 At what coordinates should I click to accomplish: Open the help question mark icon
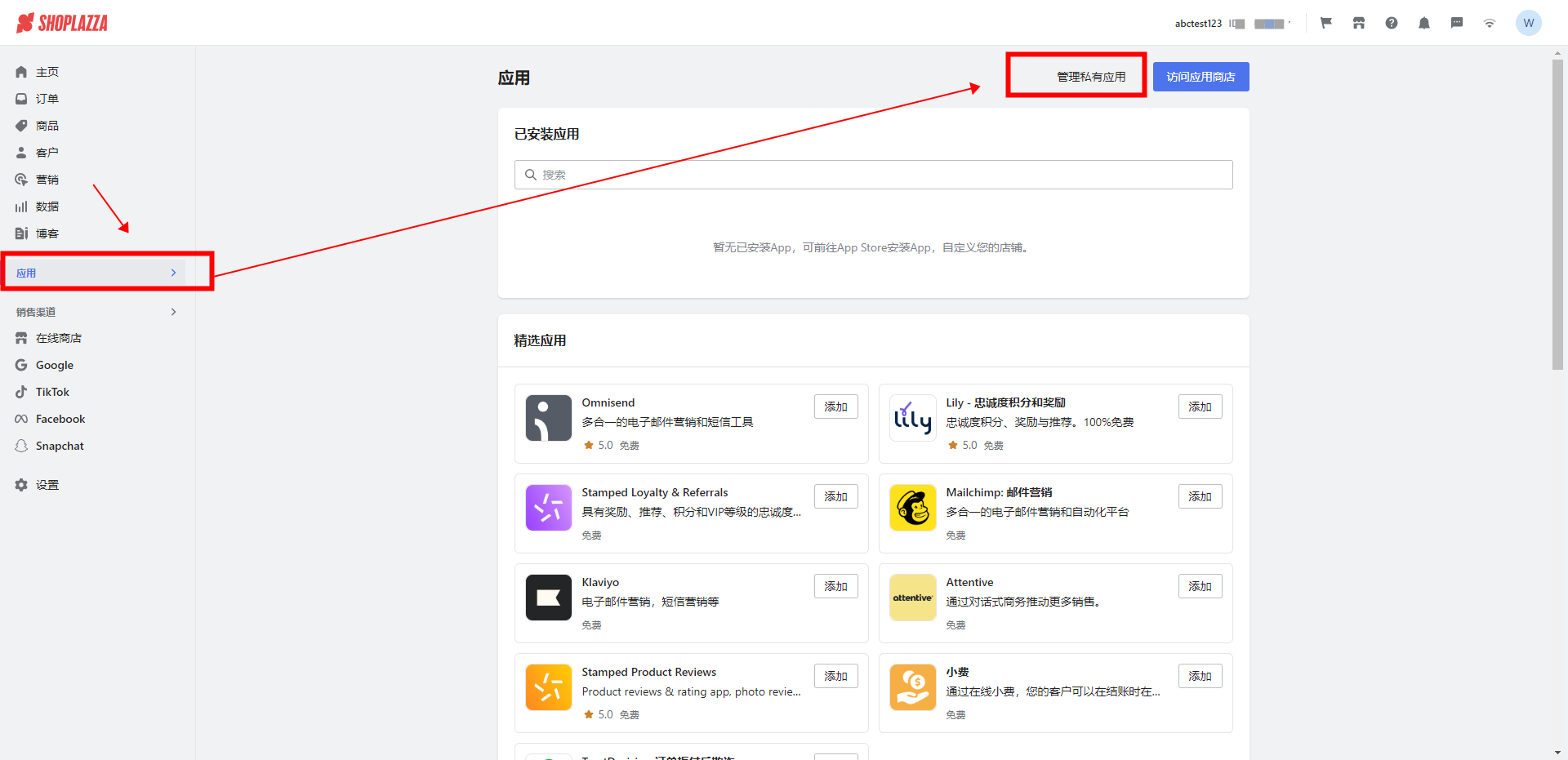click(x=1392, y=23)
